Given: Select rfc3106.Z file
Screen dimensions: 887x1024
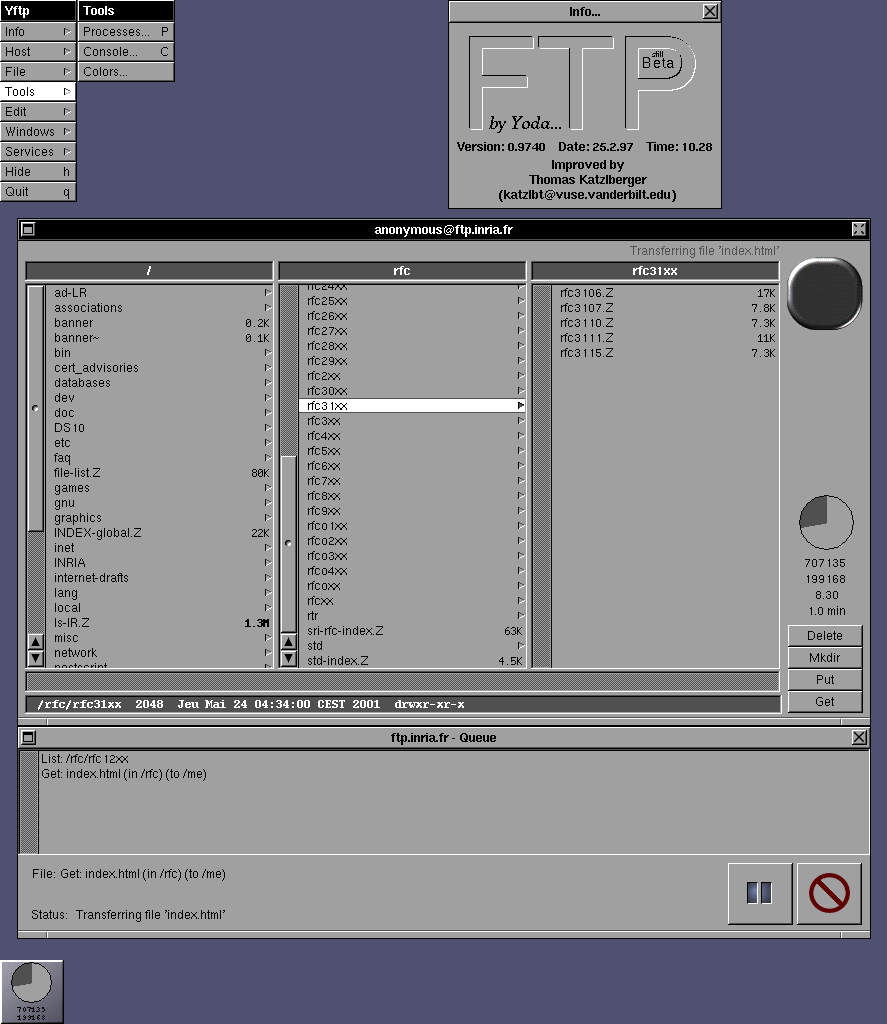Looking at the screenshot, I should [x=666, y=293].
